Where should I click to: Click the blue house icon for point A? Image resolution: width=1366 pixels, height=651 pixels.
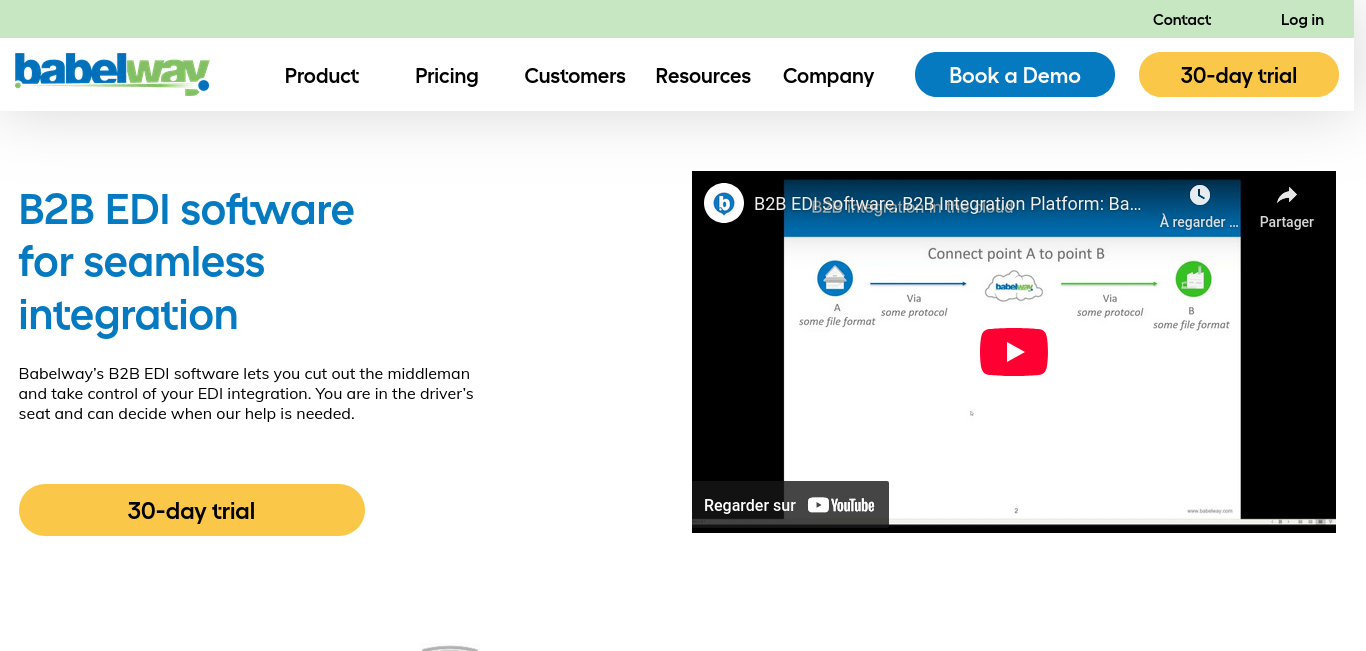835,279
